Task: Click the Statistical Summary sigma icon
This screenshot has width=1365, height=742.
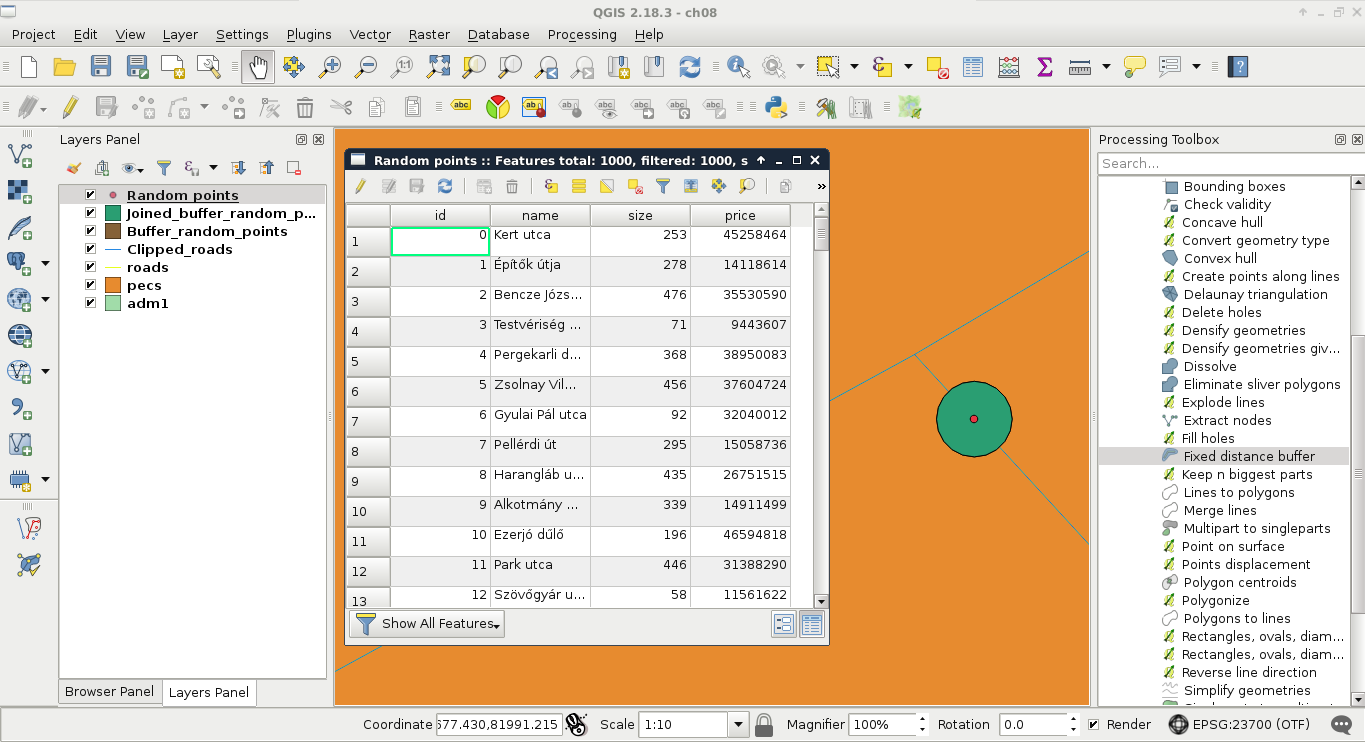Action: click(x=1045, y=67)
